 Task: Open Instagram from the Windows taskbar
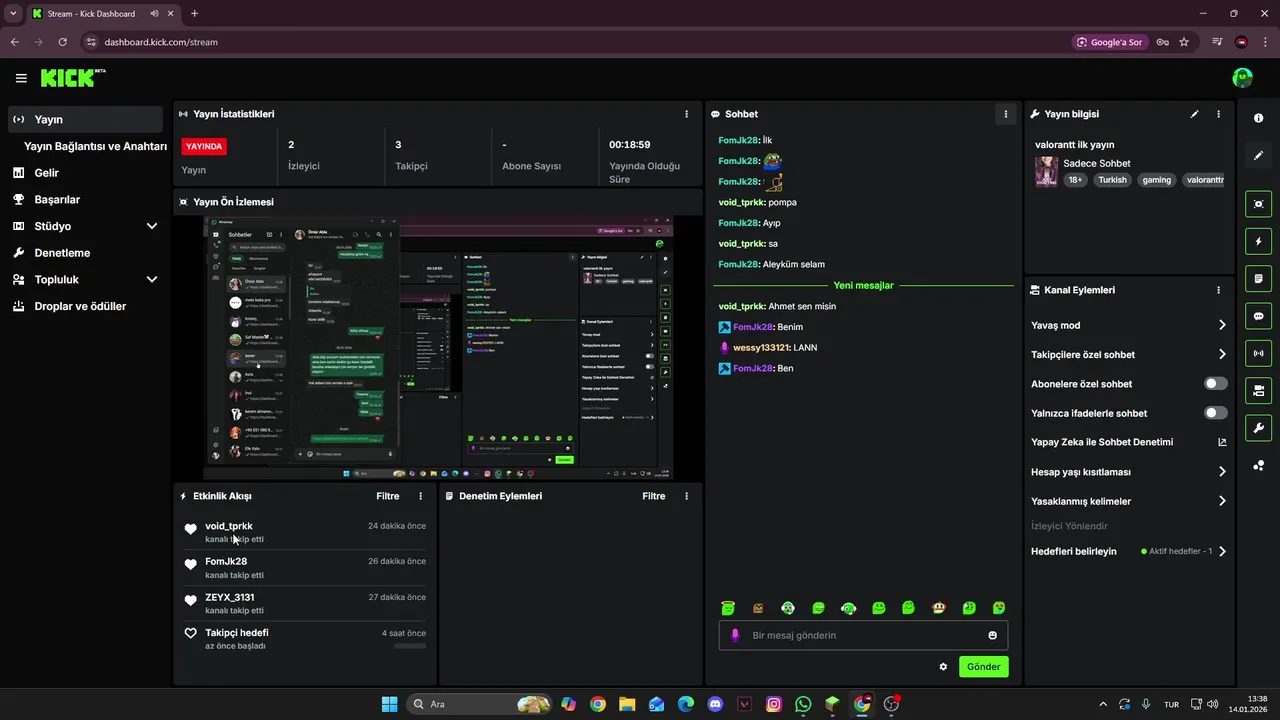(774, 704)
